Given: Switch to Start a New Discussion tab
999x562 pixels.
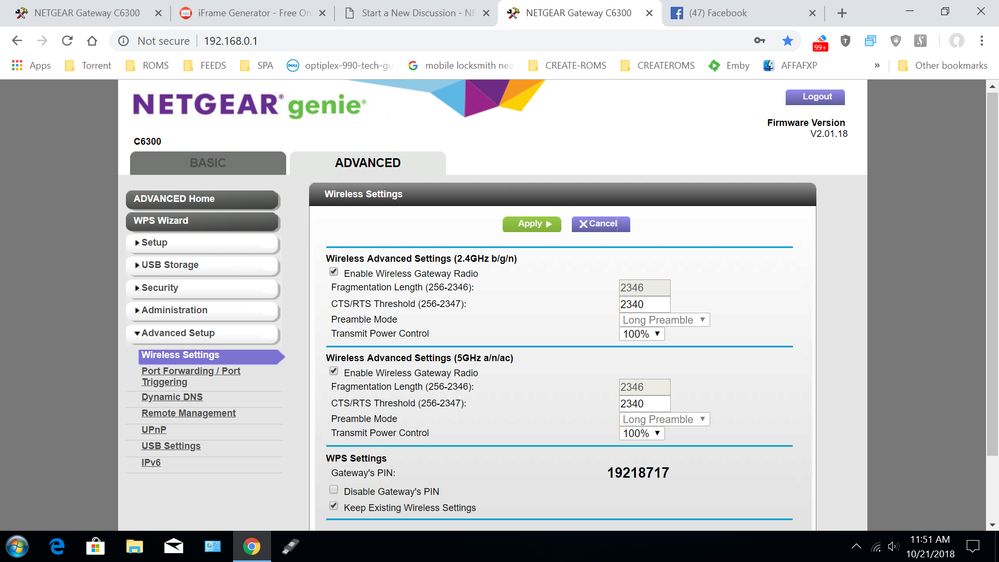Looking at the screenshot, I should click(417, 13).
